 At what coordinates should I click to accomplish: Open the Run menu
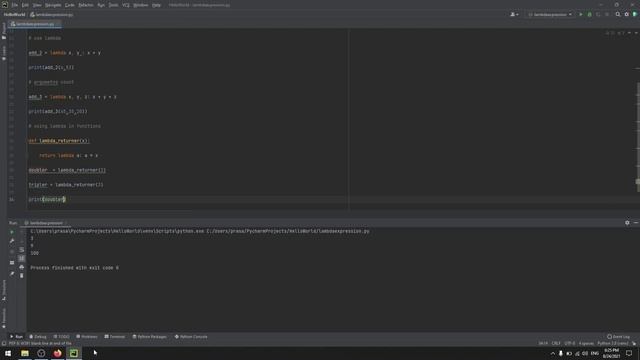pos(101,5)
